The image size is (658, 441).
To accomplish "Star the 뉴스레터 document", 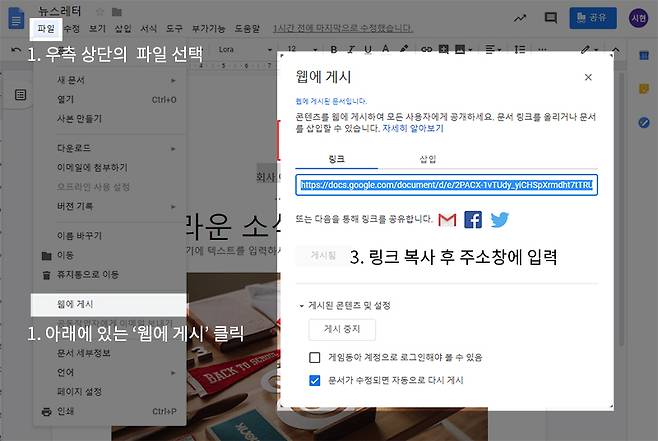I will point(100,12).
